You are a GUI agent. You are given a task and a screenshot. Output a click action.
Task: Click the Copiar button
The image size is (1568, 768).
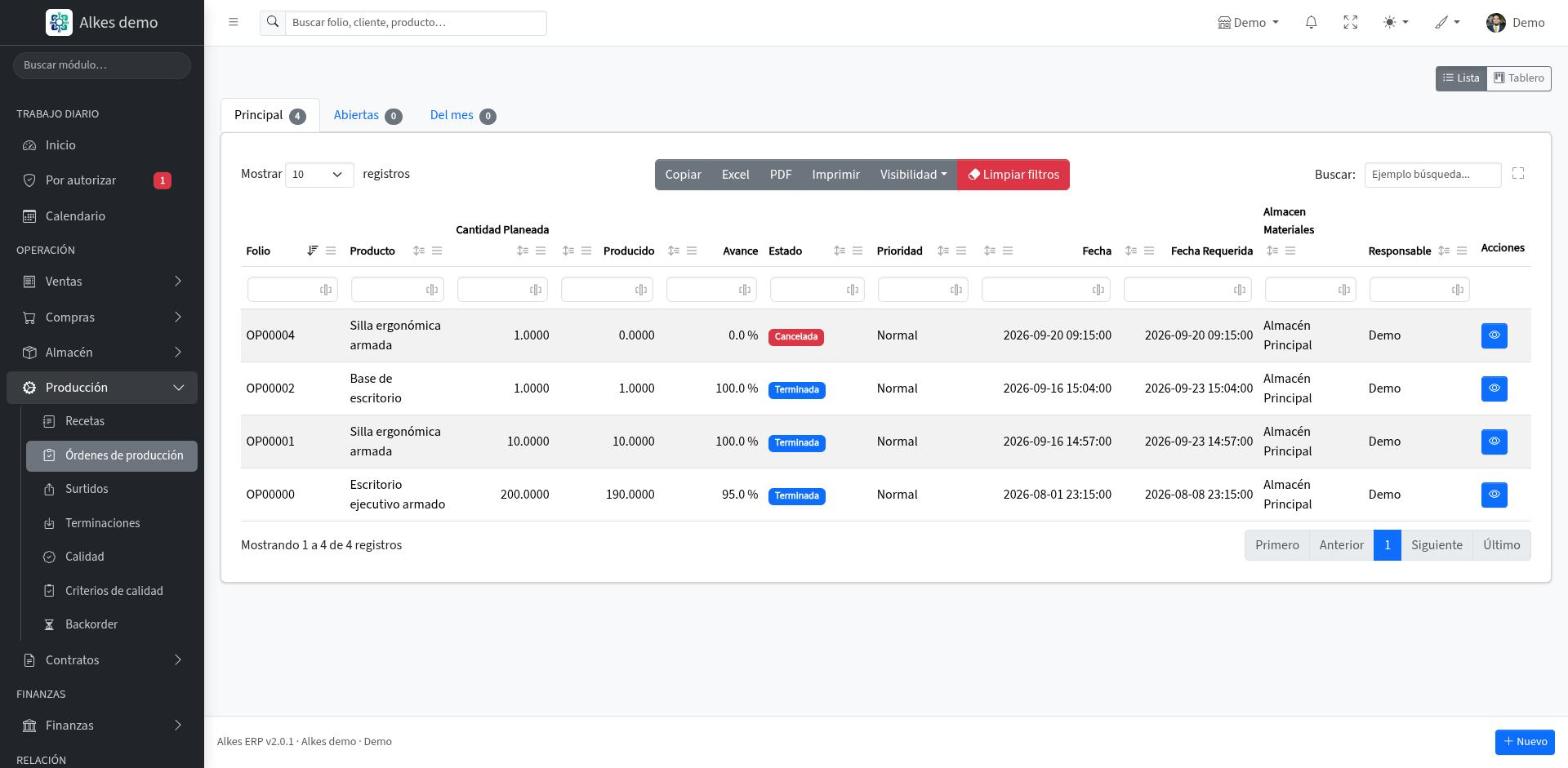click(683, 175)
